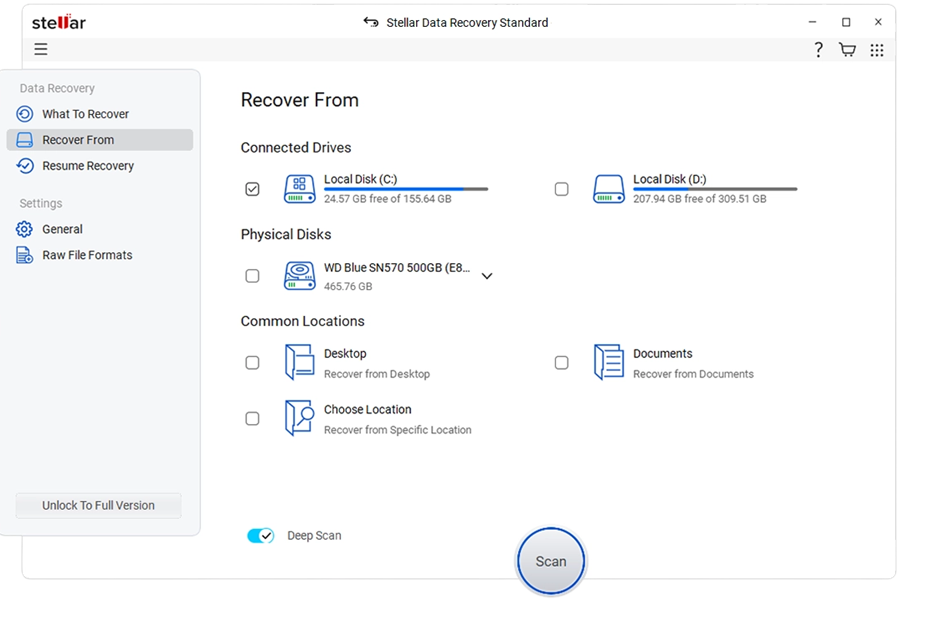
Task: Click the Documents location label
Action: point(662,353)
